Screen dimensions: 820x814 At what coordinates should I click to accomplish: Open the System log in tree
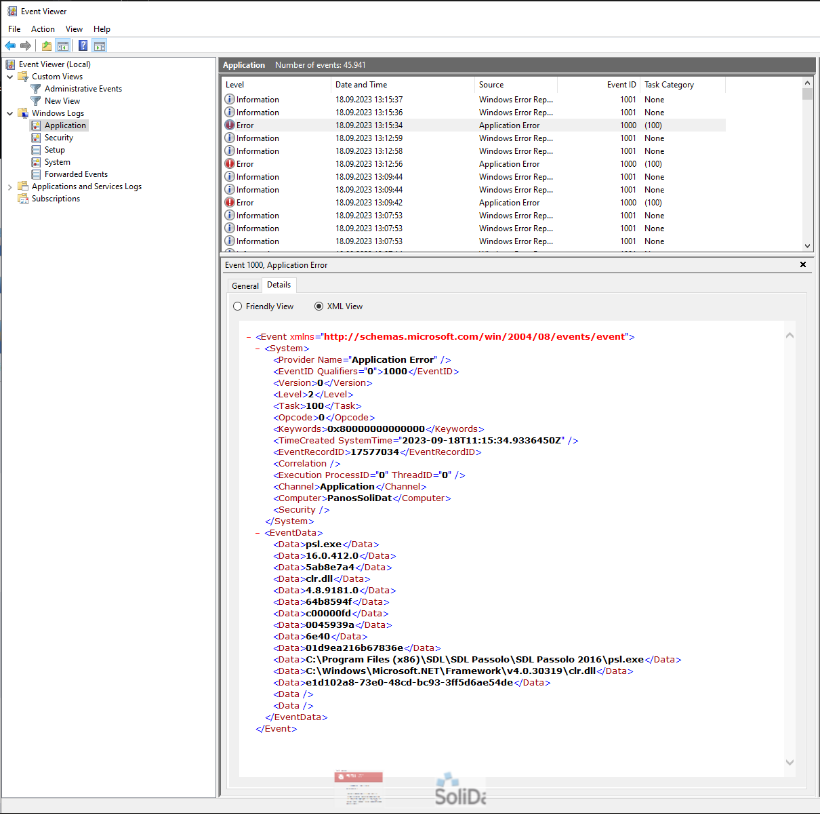click(57, 162)
